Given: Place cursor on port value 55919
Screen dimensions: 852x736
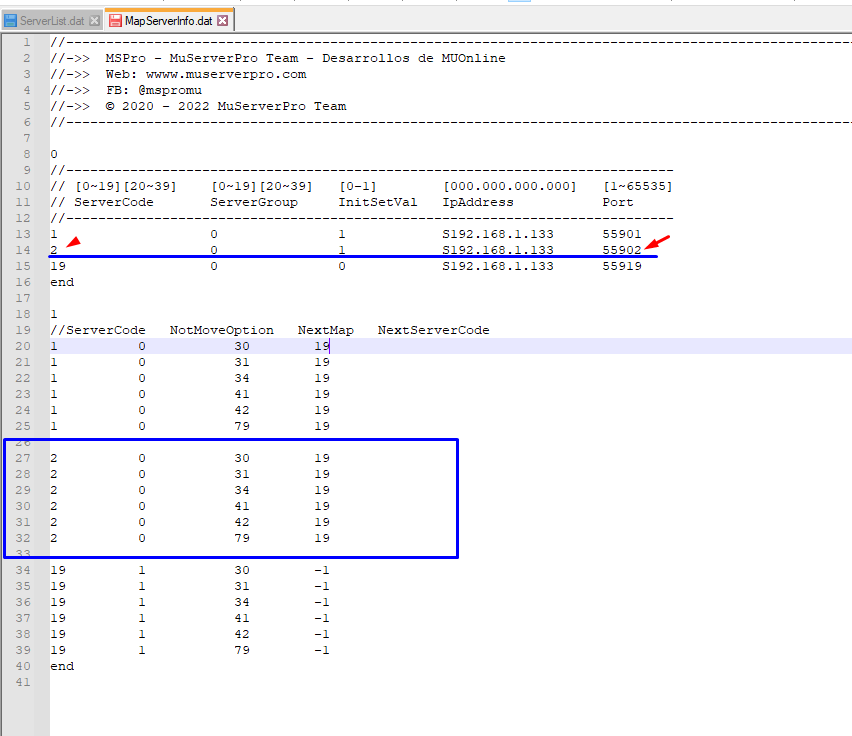Looking at the screenshot, I should click(622, 266).
